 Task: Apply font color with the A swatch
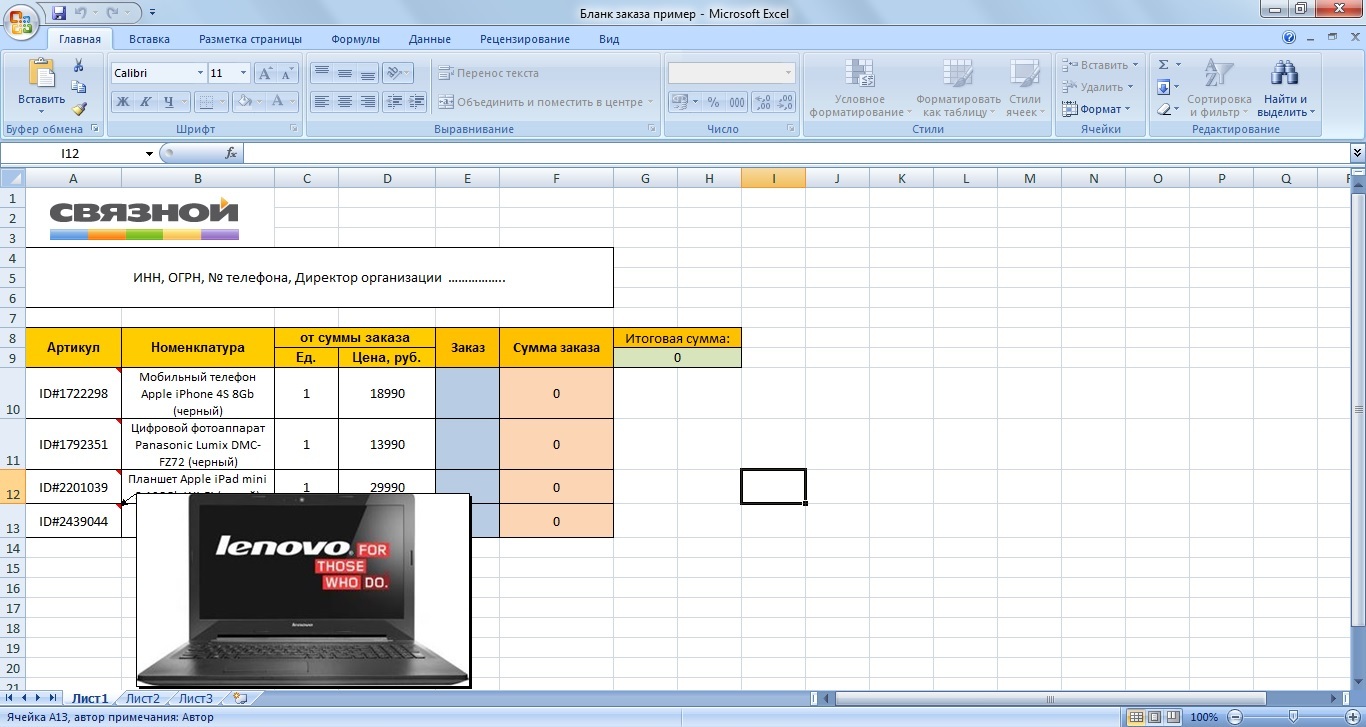(278, 102)
